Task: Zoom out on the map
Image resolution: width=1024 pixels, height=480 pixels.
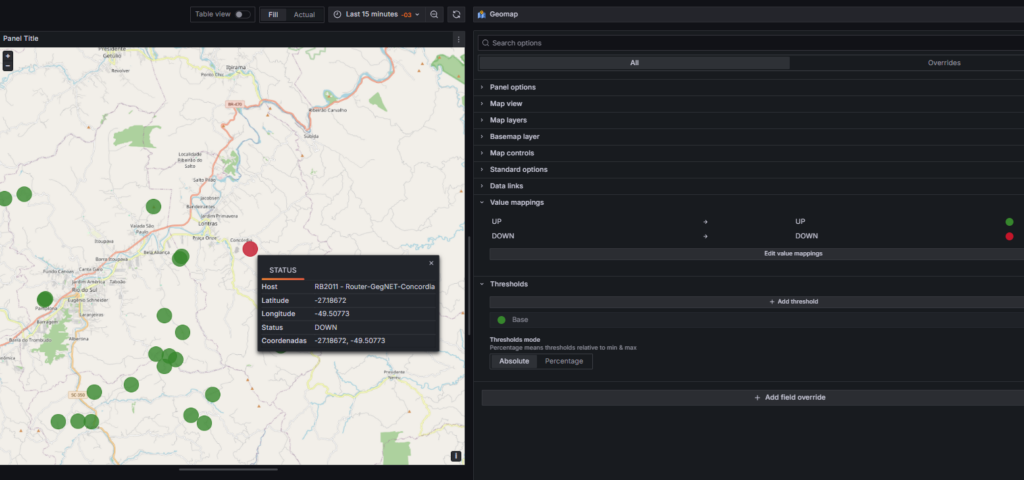Action: click(x=8, y=66)
